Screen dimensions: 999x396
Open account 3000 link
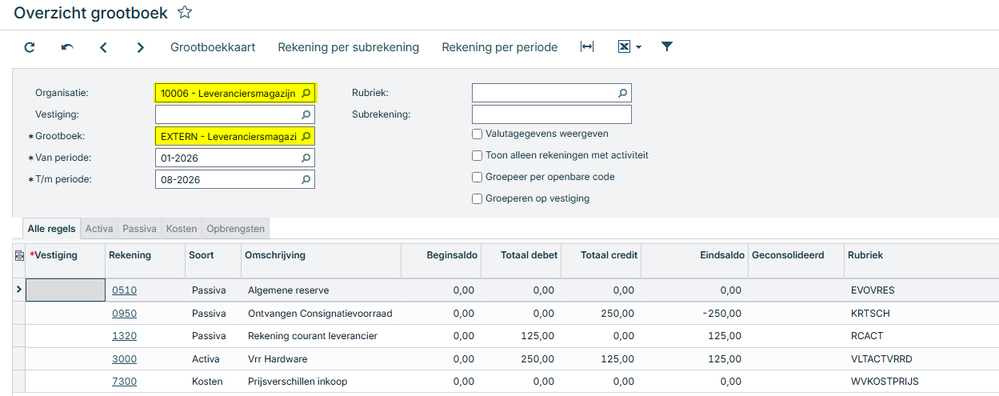[124, 359]
